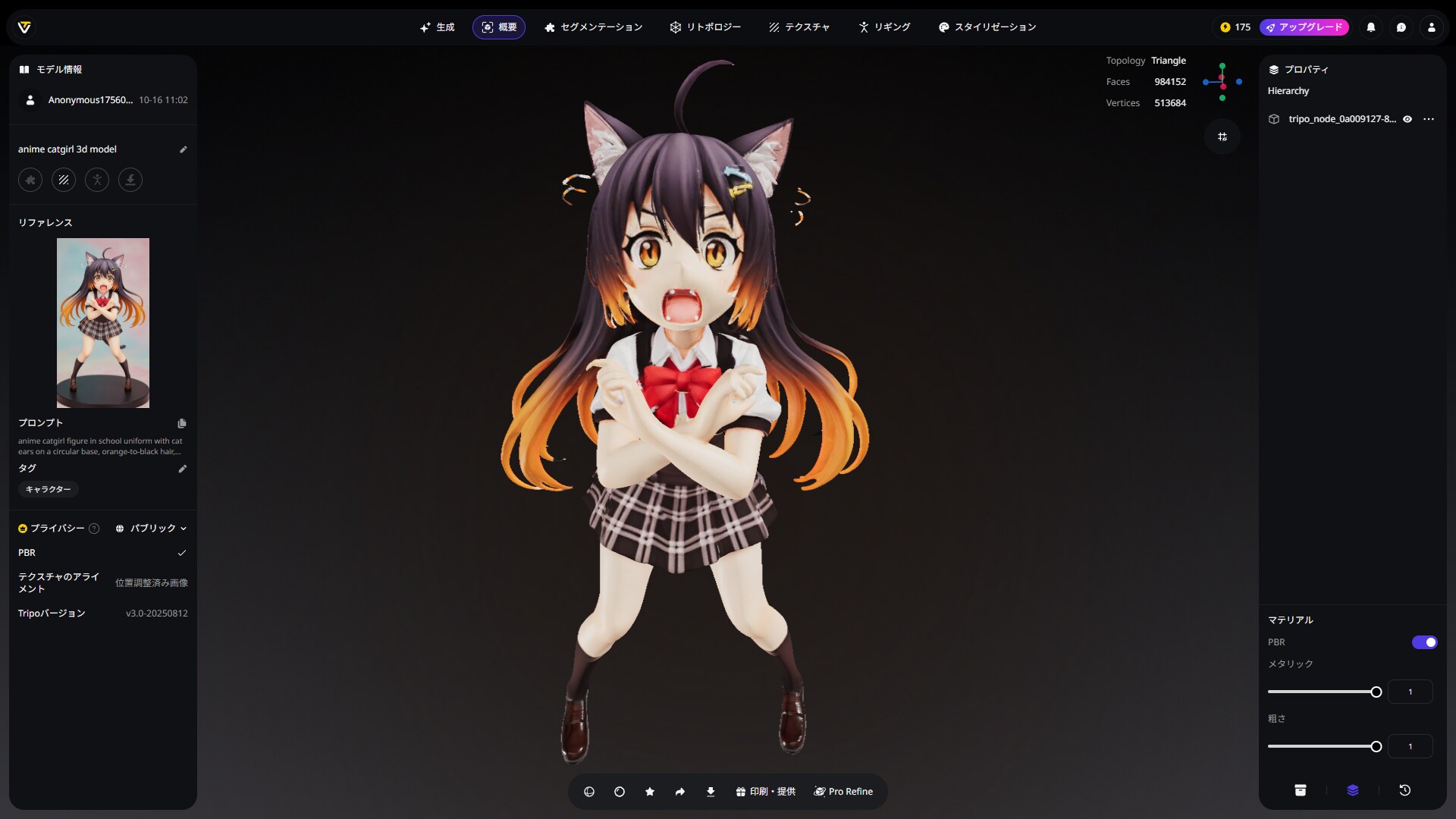Edit the model name pencil icon

click(183, 149)
